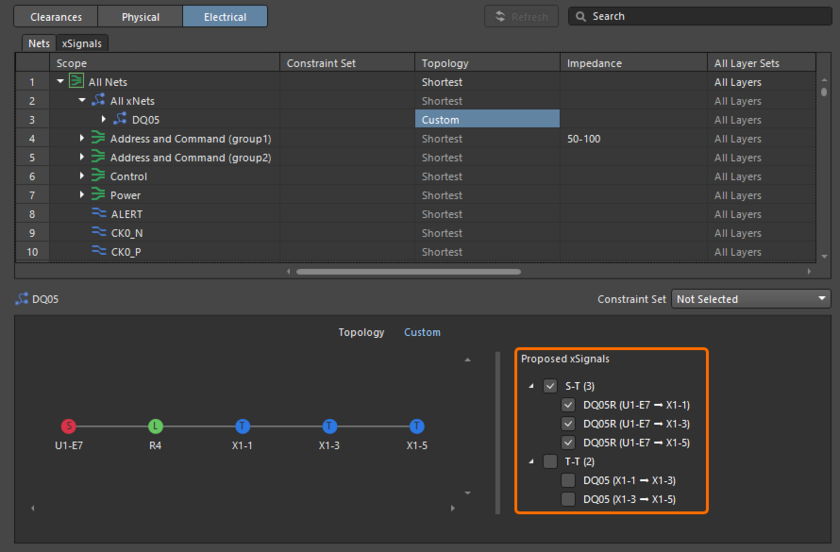The width and height of the screenshot is (840, 552).
Task: Click the DQ05 xNet icon in row 3
Action: point(120,118)
